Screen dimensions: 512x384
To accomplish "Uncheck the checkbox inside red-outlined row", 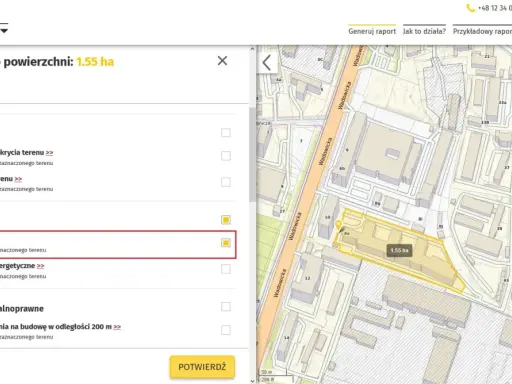I will (226, 243).
